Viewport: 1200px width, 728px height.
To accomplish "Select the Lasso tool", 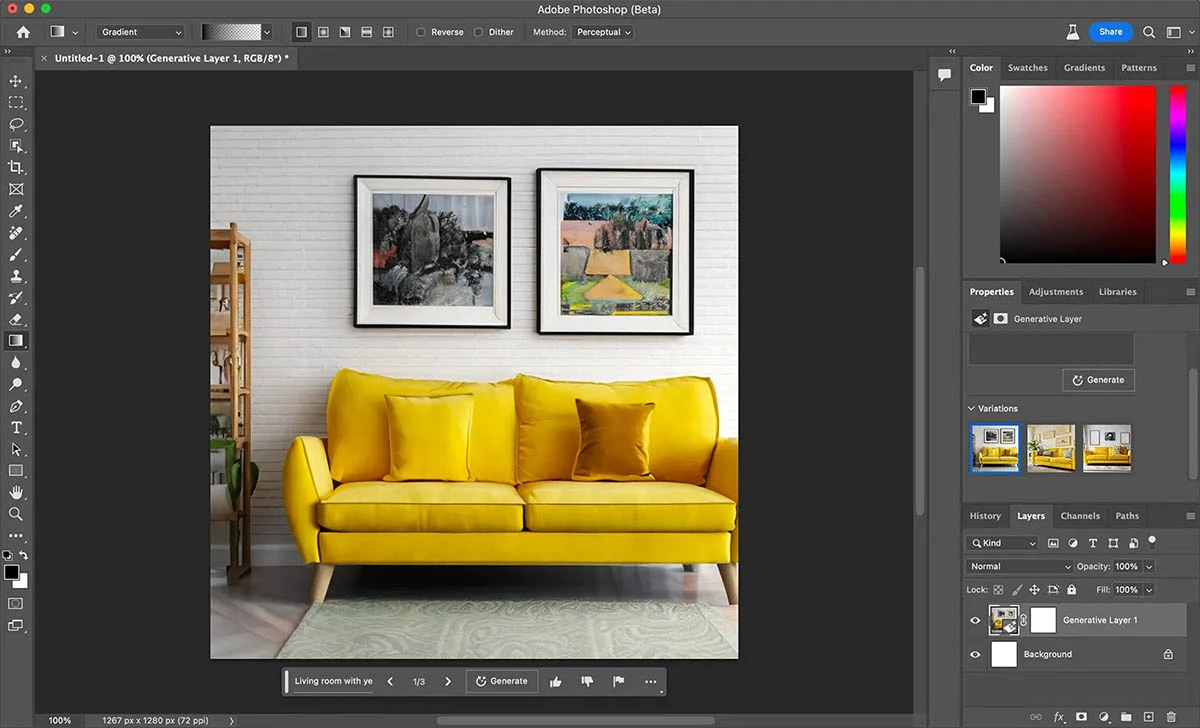I will point(16,124).
